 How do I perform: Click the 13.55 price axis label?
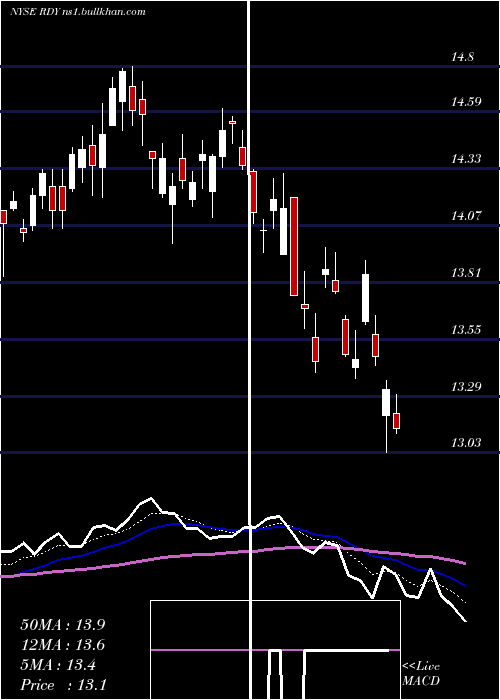pos(466,329)
